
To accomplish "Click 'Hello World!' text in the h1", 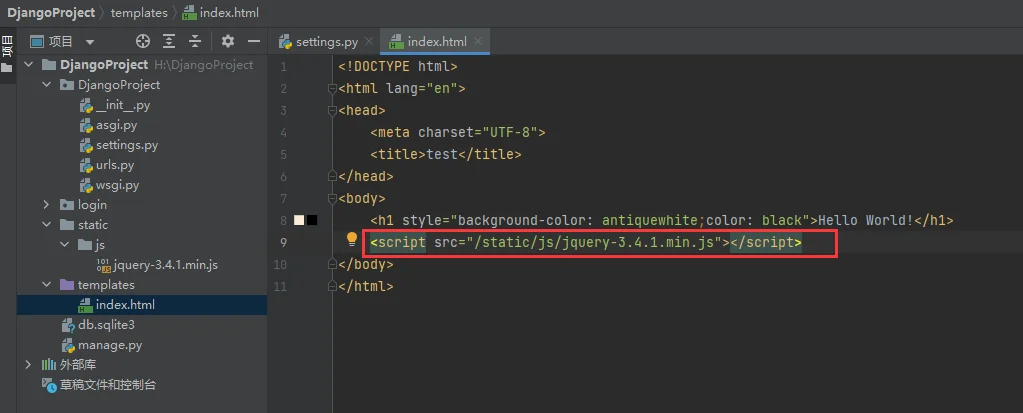I will [866, 221].
